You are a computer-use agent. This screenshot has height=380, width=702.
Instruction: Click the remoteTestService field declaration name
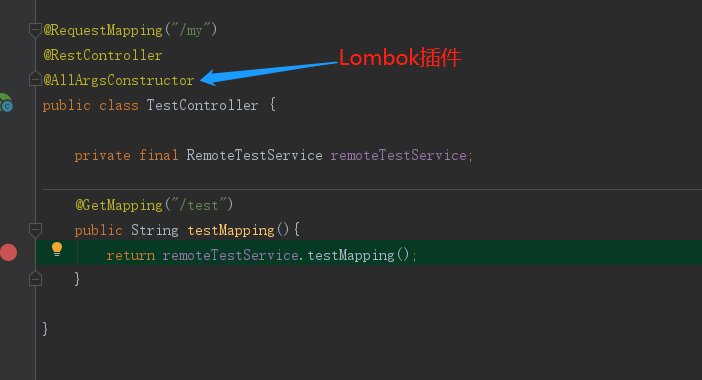[398, 155]
